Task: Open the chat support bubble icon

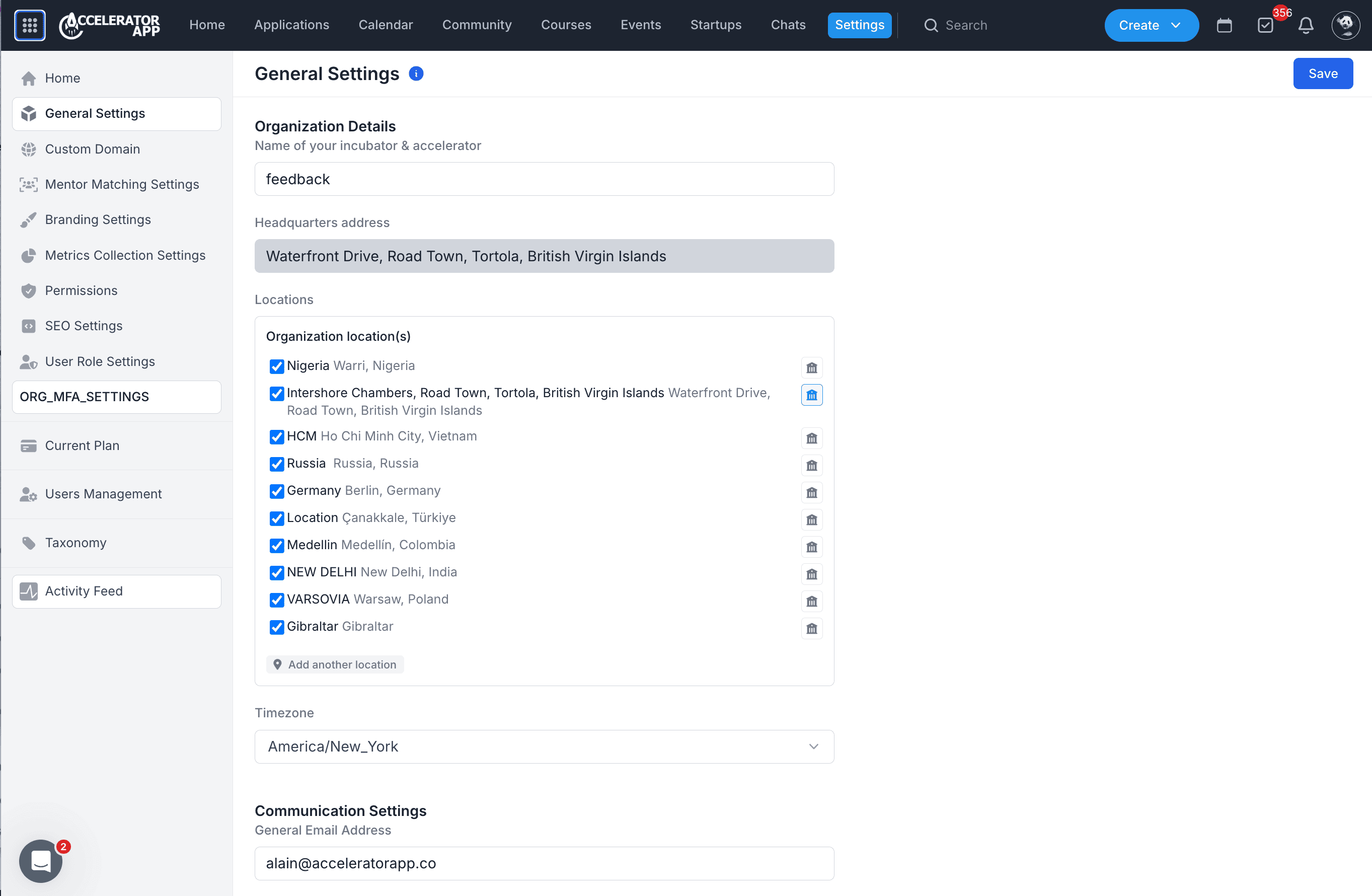Action: [x=41, y=861]
